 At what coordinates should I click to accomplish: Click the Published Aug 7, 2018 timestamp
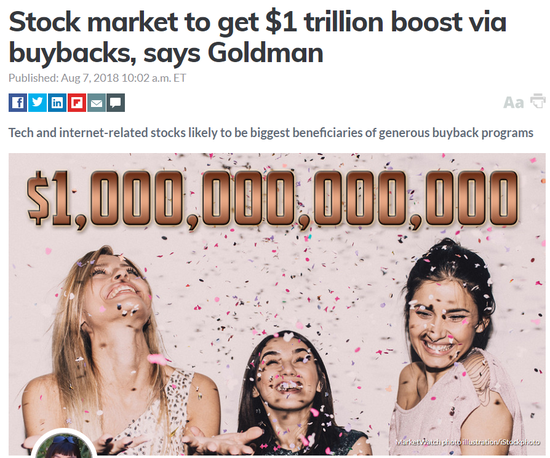tap(97, 78)
